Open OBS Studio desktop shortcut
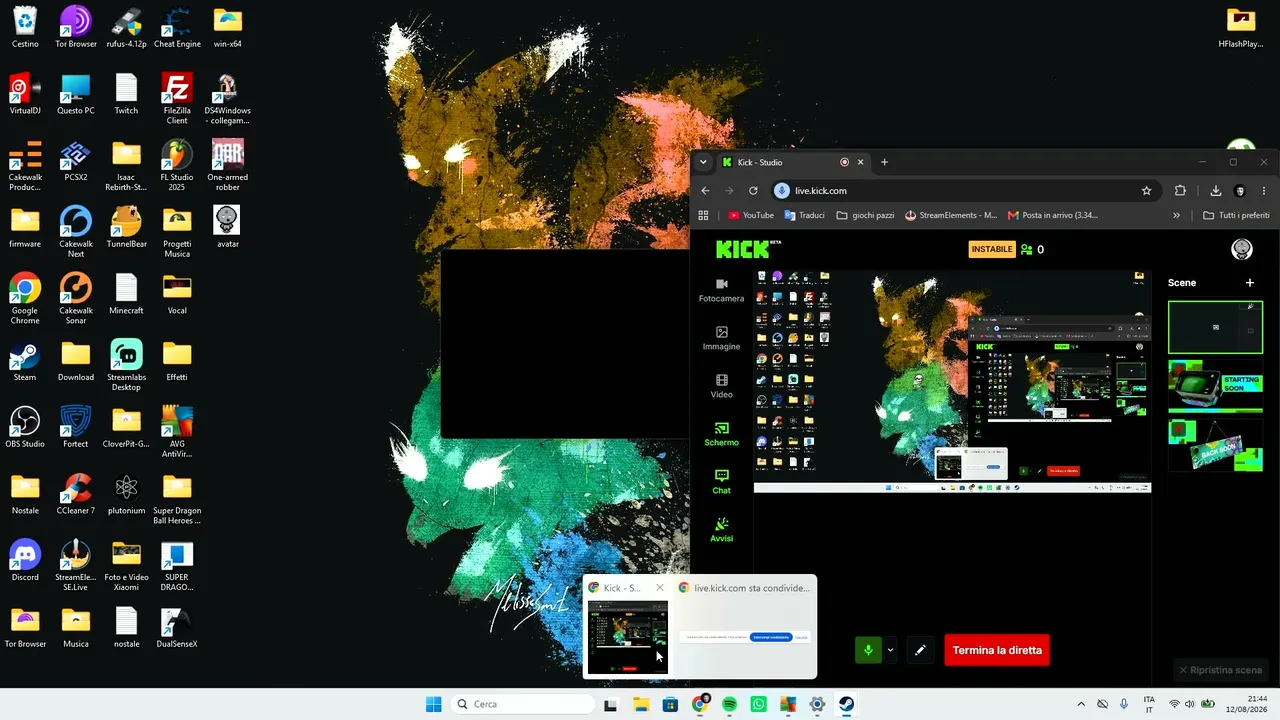The image size is (1280, 720). (x=25, y=425)
